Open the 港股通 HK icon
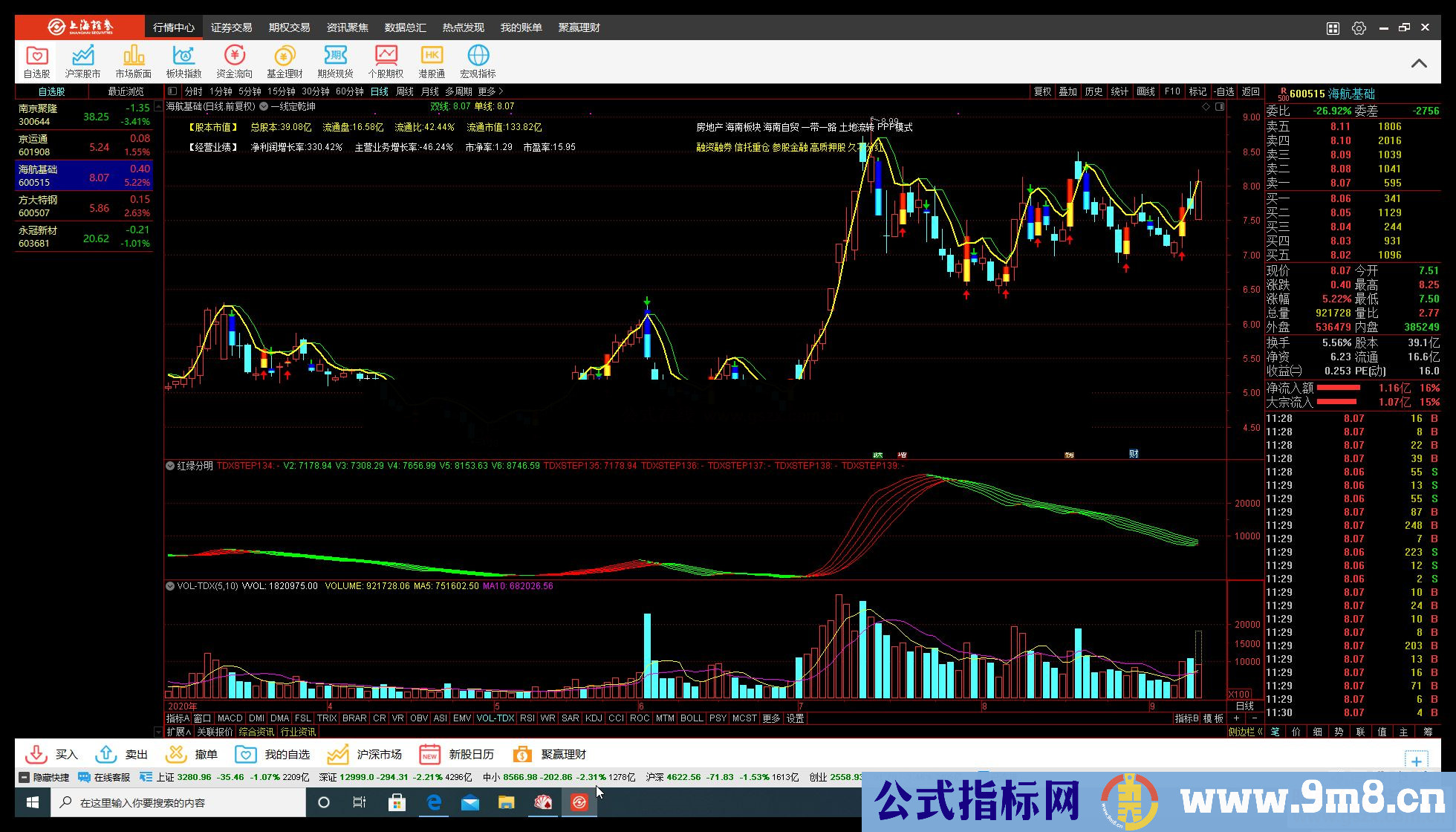The image size is (1456, 832). 432,61
